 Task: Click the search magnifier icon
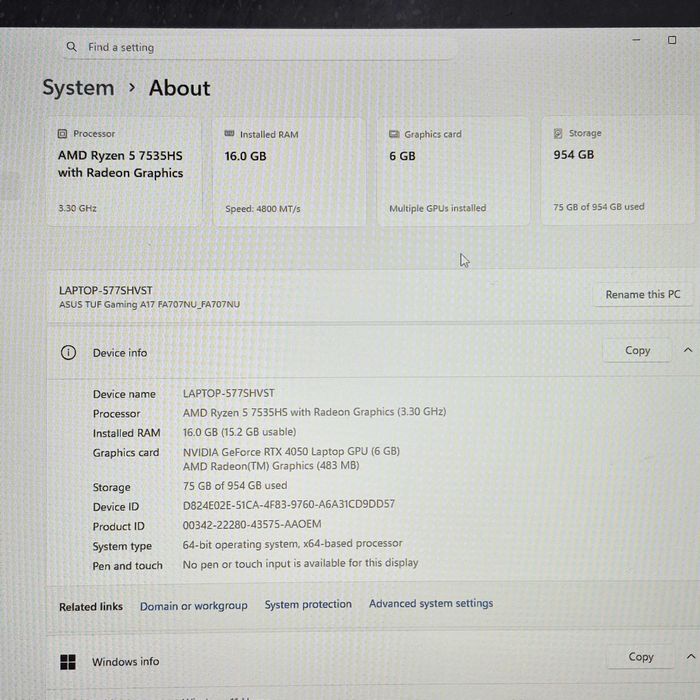pyautogui.click(x=71, y=46)
